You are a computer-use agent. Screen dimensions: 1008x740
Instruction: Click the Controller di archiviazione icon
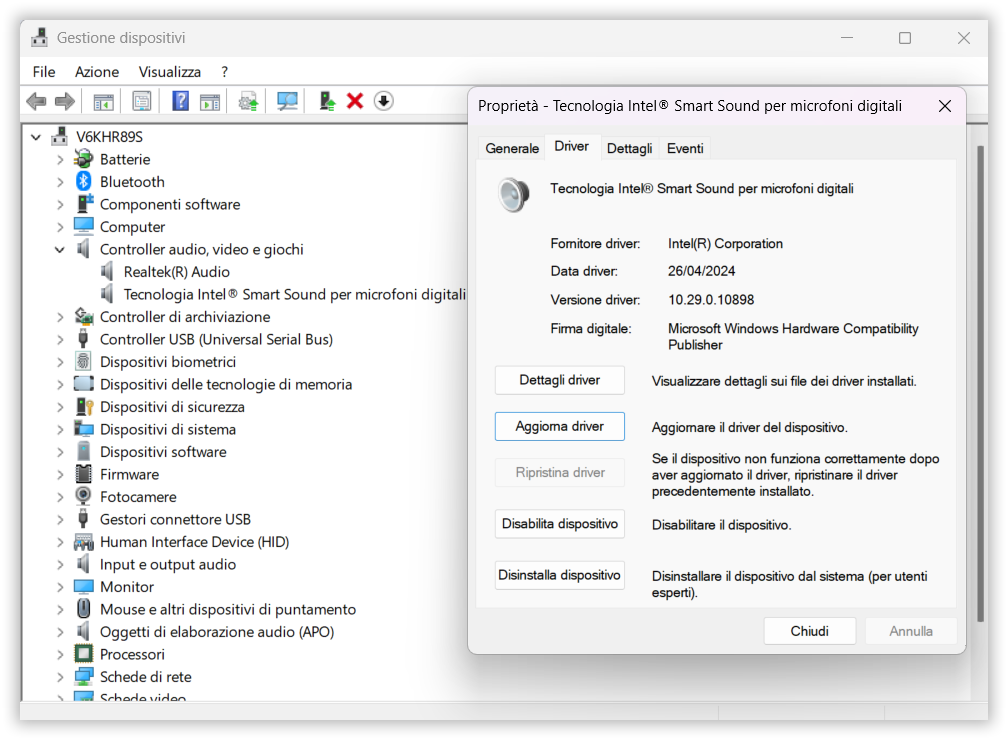click(x=84, y=316)
